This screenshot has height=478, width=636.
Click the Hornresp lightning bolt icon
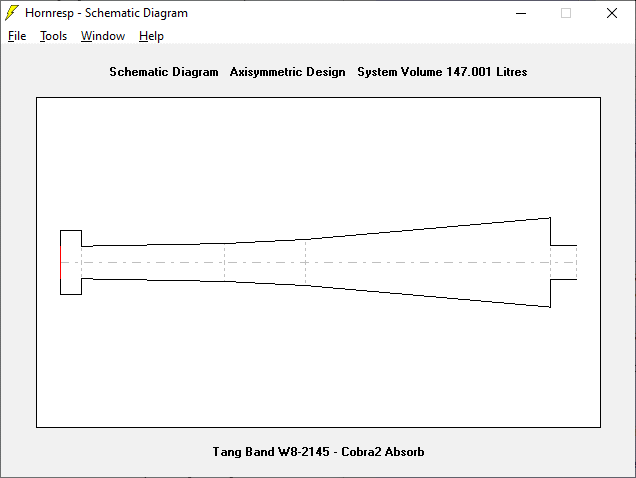point(12,13)
